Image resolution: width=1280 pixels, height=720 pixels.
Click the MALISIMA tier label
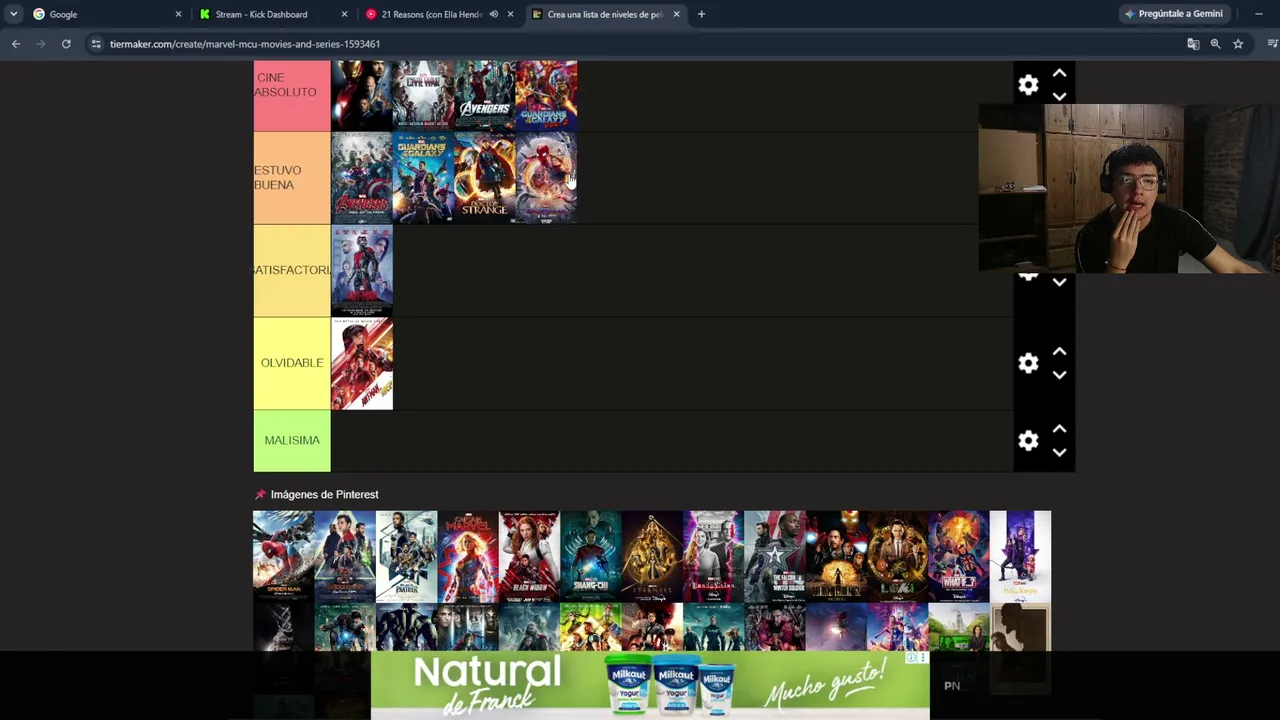[292, 441]
